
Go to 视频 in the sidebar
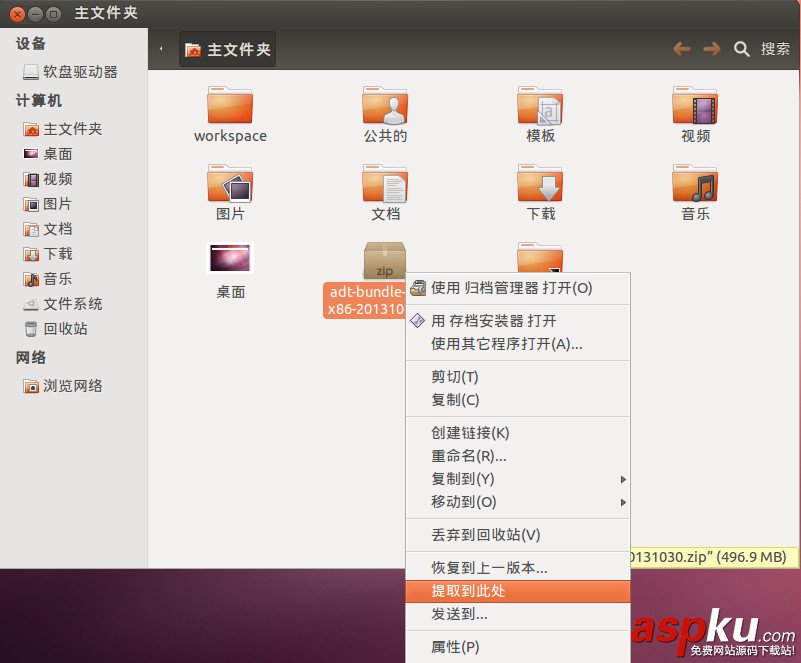coord(48,179)
